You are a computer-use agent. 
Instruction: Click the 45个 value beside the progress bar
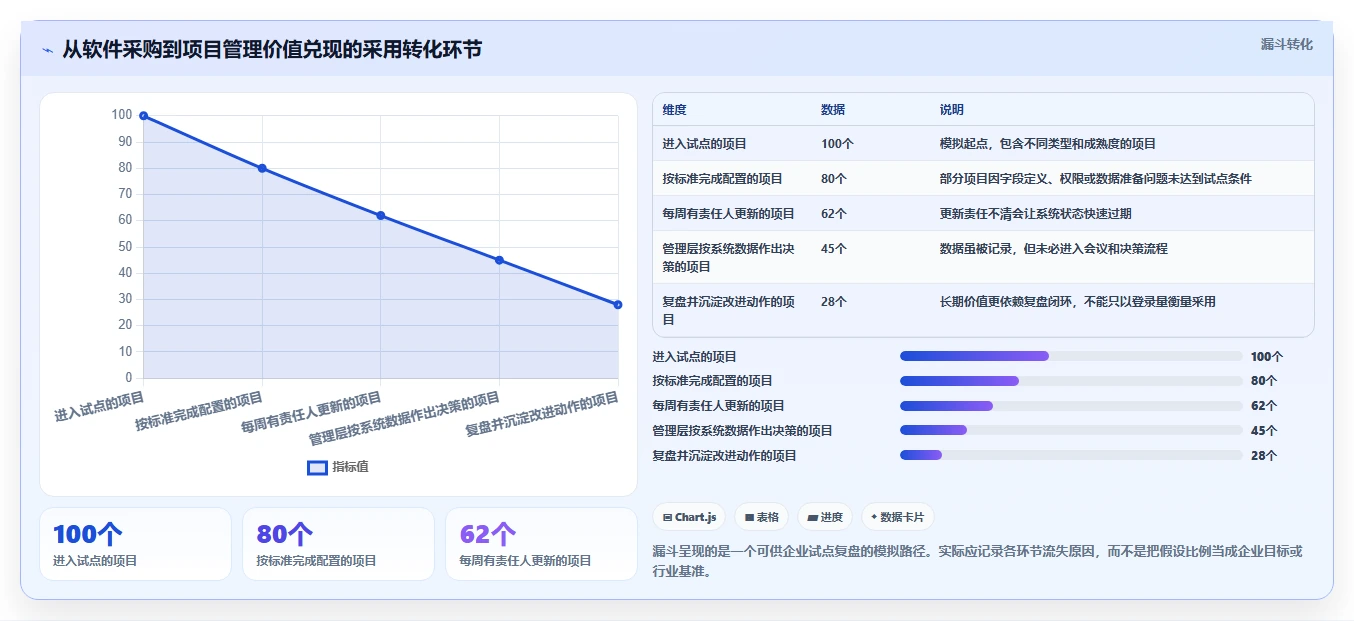pos(1264,431)
